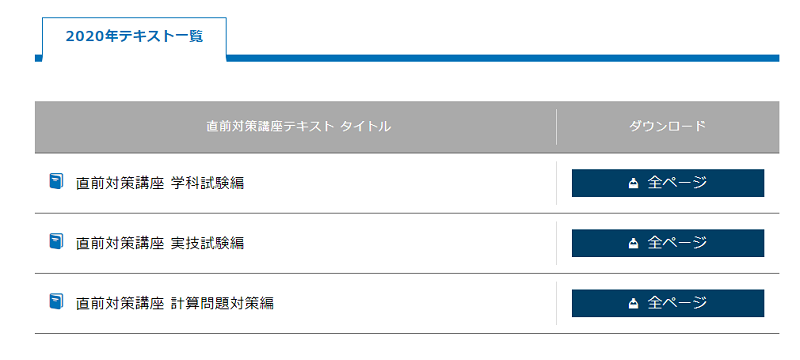This screenshot has width=800, height=360.
Task: Click the download icon in the 学科試験編 button
Action: click(634, 184)
